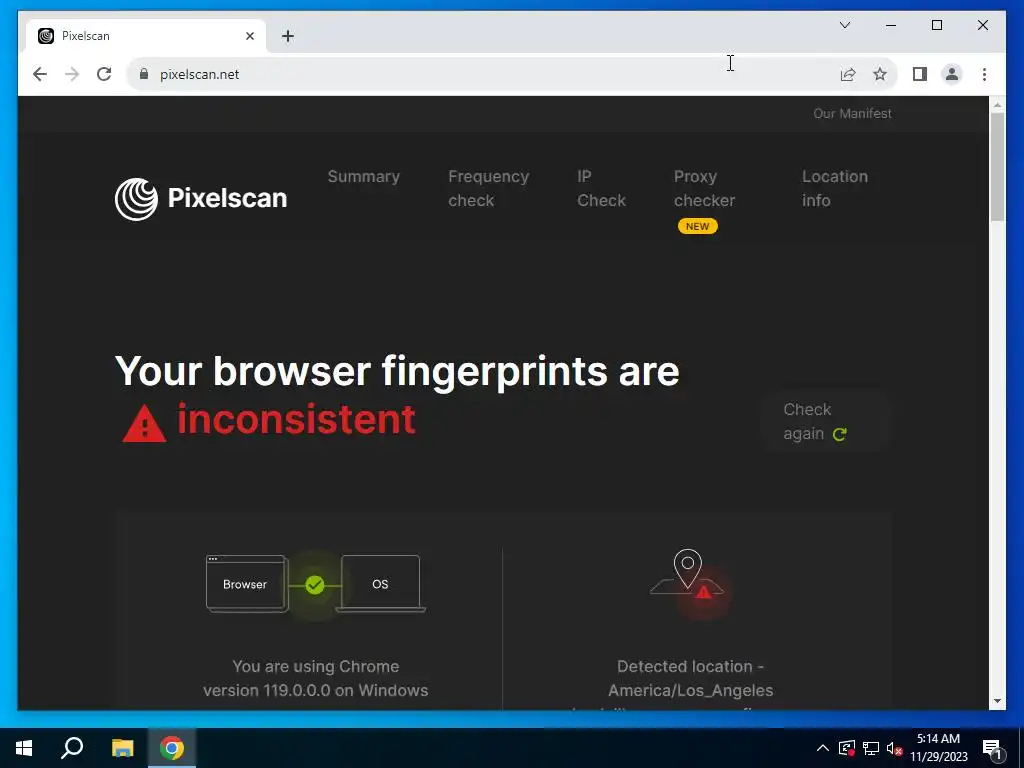This screenshot has width=1024, height=768.
Task: Open the notification center icon
Action: pos(992,749)
